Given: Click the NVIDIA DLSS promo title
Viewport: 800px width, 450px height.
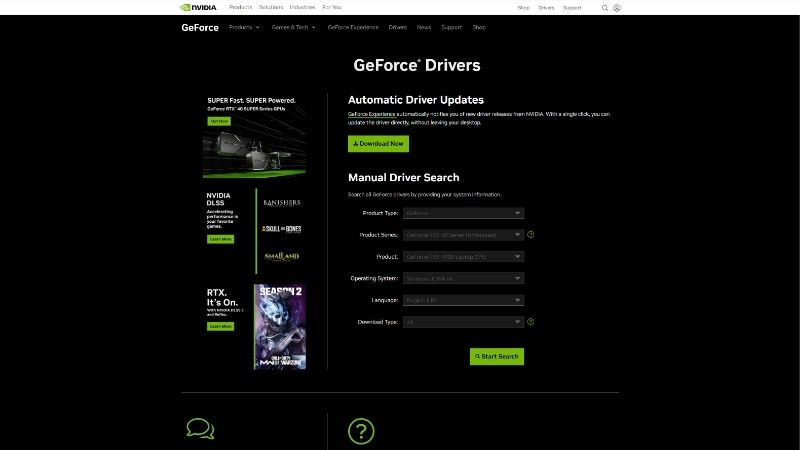Looking at the screenshot, I should coord(218,199).
